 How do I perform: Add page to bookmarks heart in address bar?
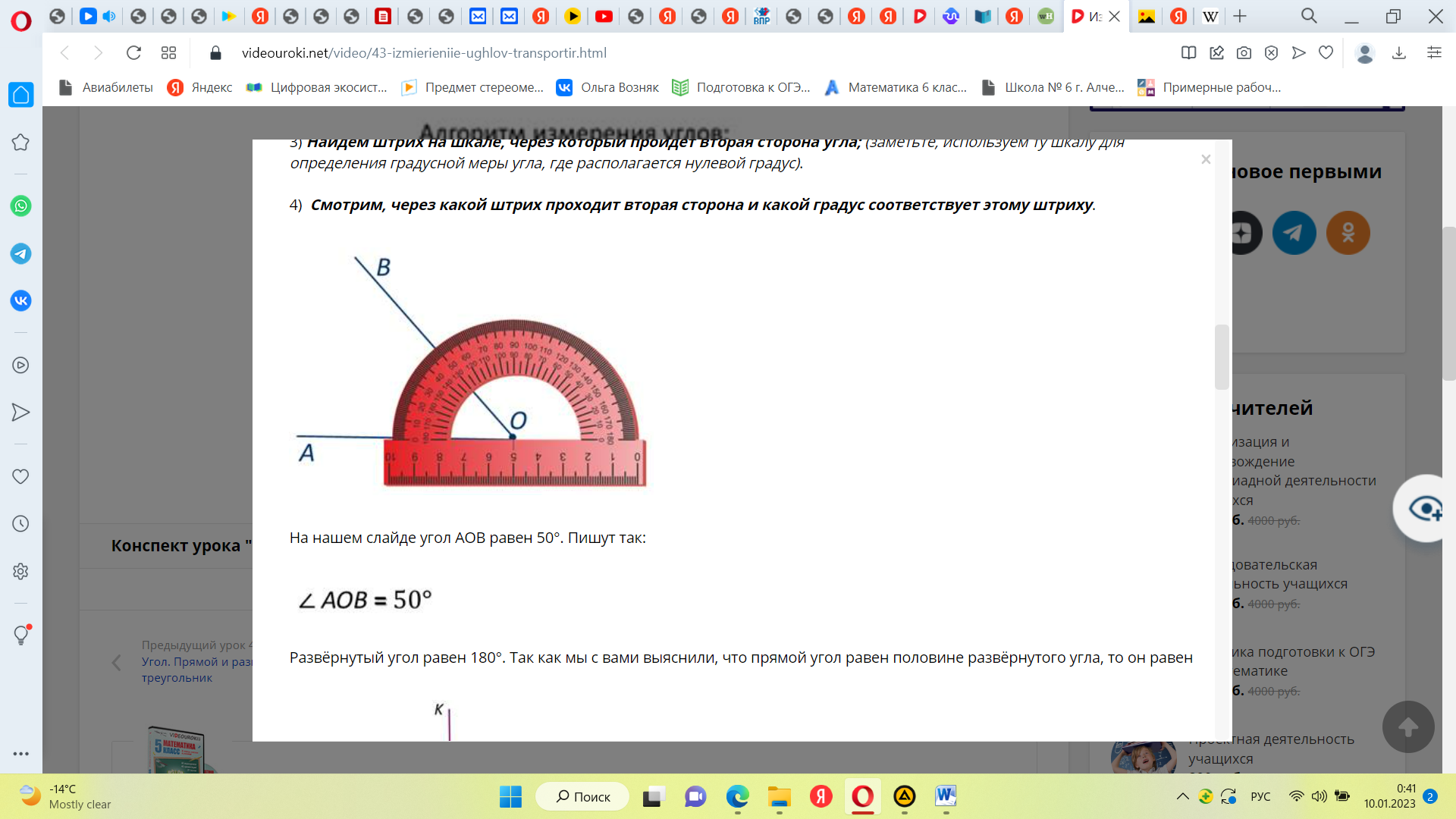pyautogui.click(x=1326, y=53)
